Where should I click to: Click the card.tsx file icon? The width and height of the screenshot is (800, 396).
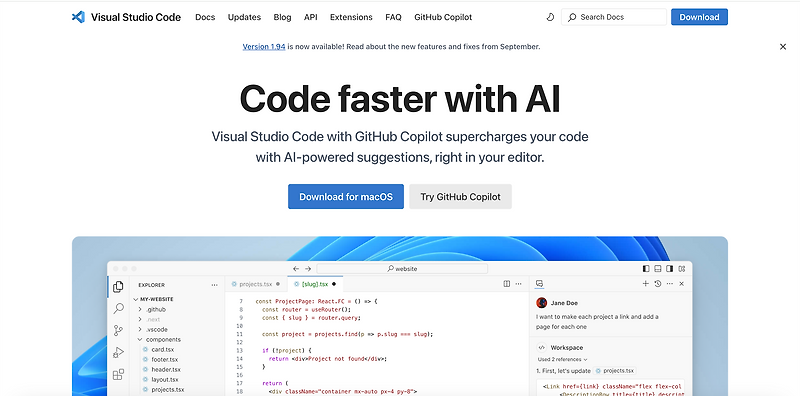[145, 350]
